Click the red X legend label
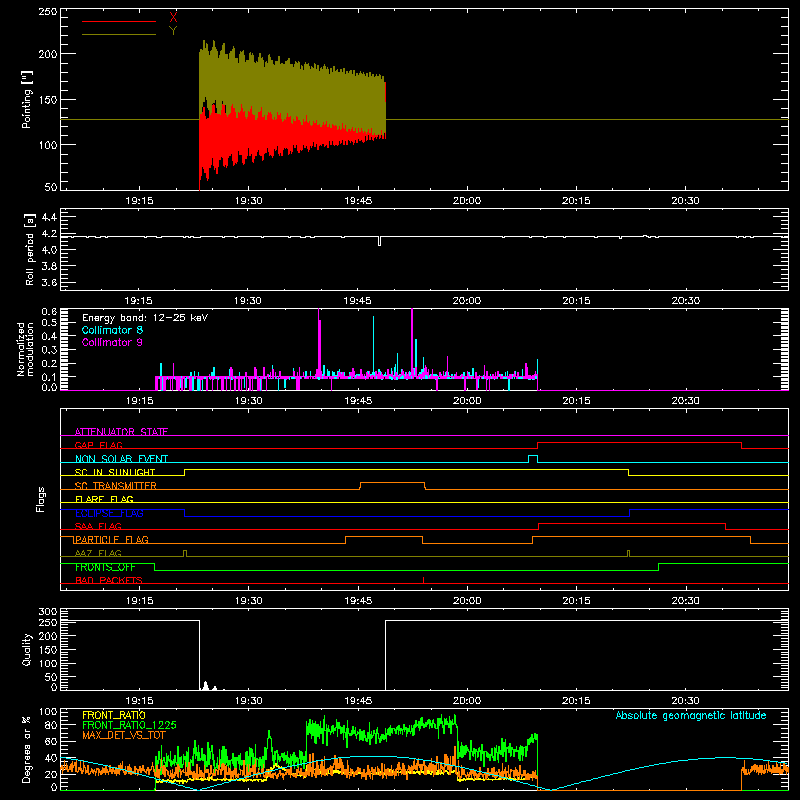The width and height of the screenshot is (800, 800). coord(173,18)
